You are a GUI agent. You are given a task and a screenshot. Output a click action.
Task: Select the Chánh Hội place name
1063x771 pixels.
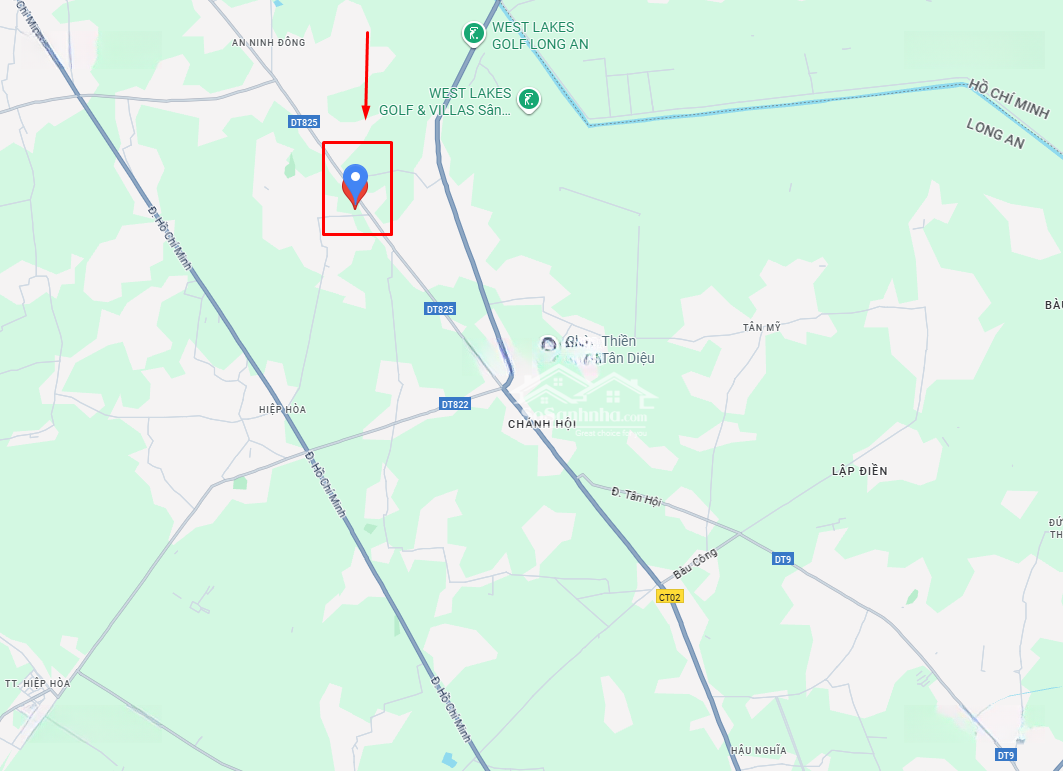pyautogui.click(x=542, y=424)
